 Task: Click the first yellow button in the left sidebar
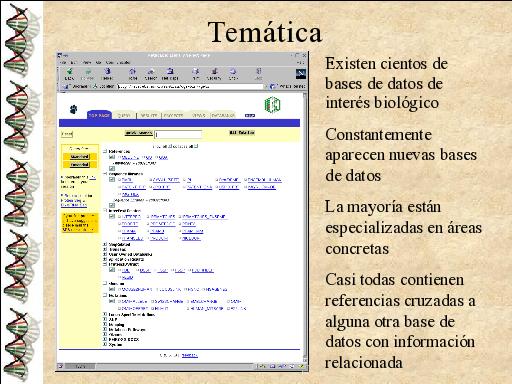pyautogui.click(x=80, y=157)
